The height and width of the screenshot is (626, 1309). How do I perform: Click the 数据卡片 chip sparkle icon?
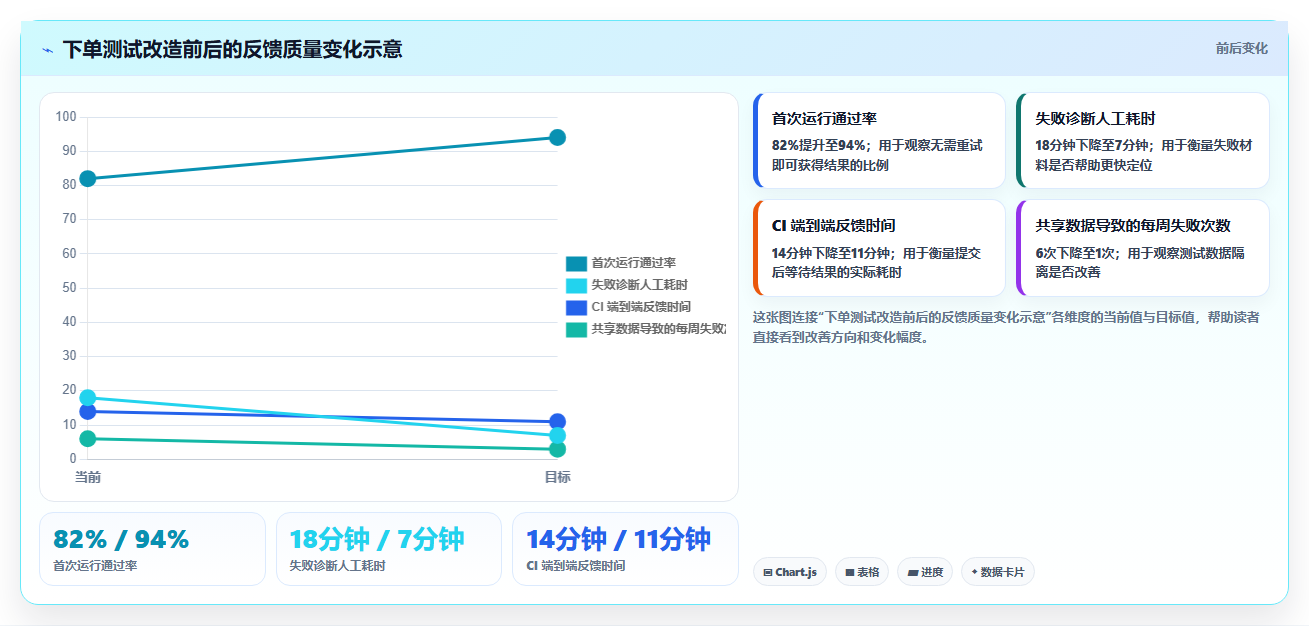tap(974, 572)
